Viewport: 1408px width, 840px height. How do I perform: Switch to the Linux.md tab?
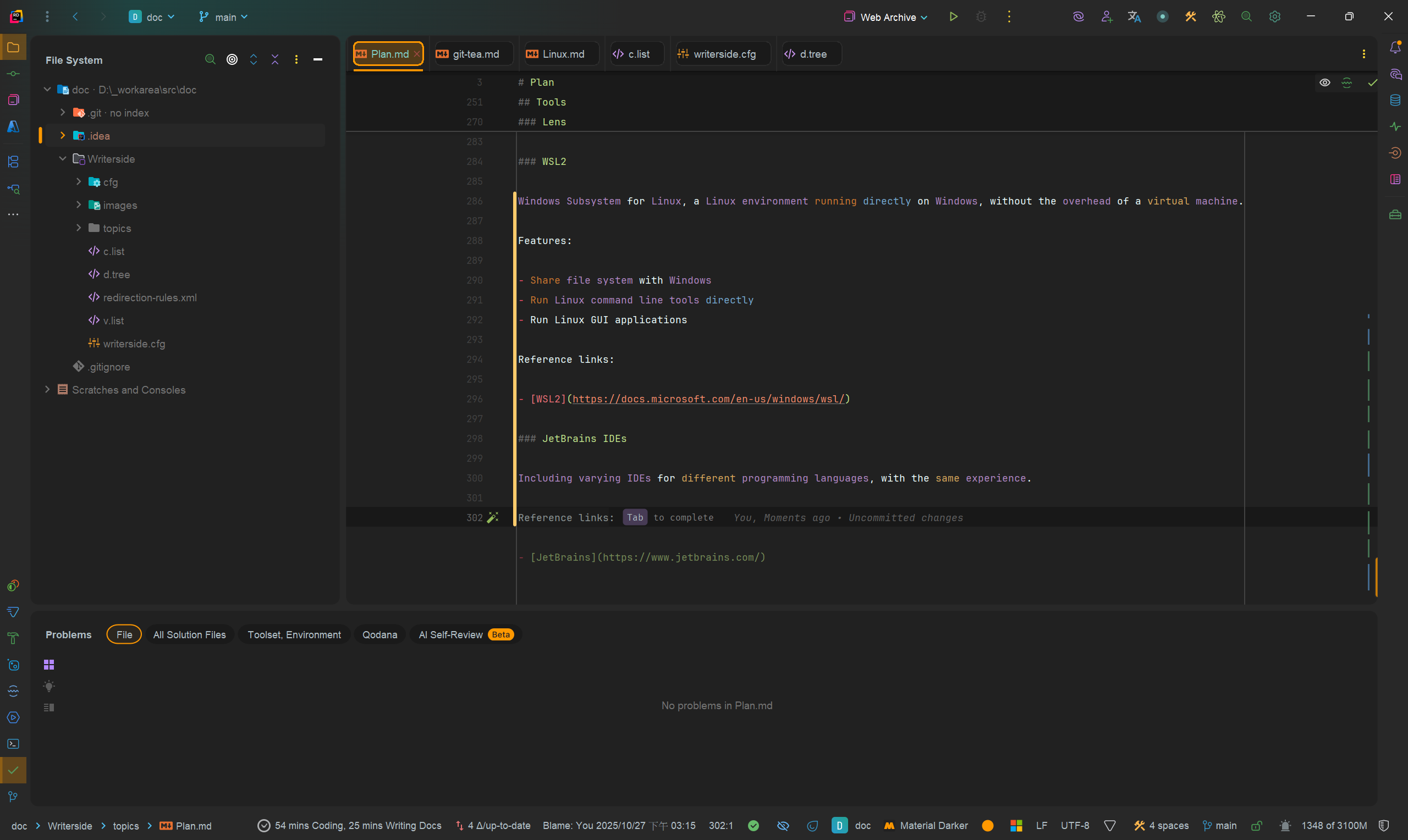pos(560,54)
